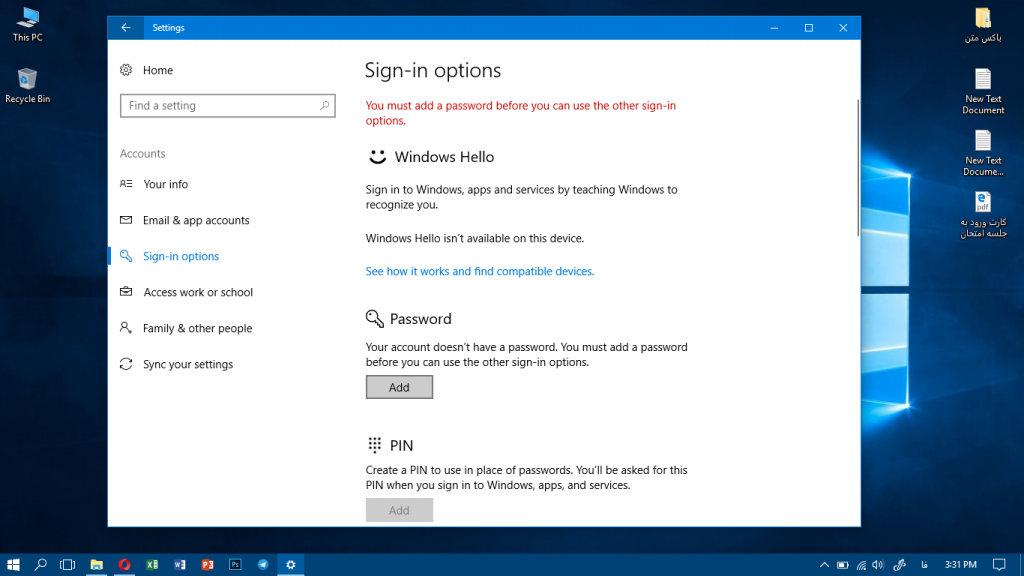Image resolution: width=1024 pixels, height=576 pixels.
Task: Select the 'New Text Docume...' desktop file
Action: (983, 153)
